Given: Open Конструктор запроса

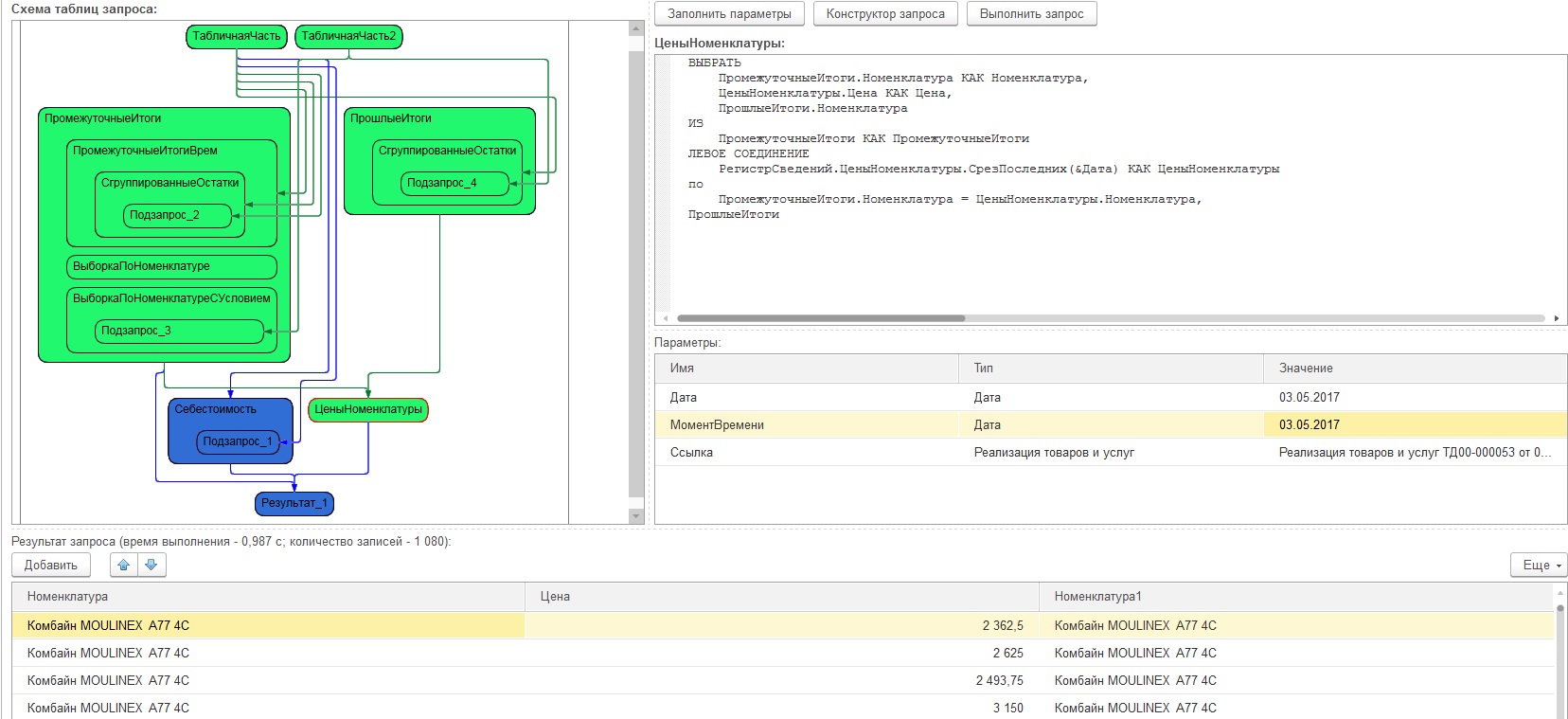Looking at the screenshot, I should pos(885,14).
